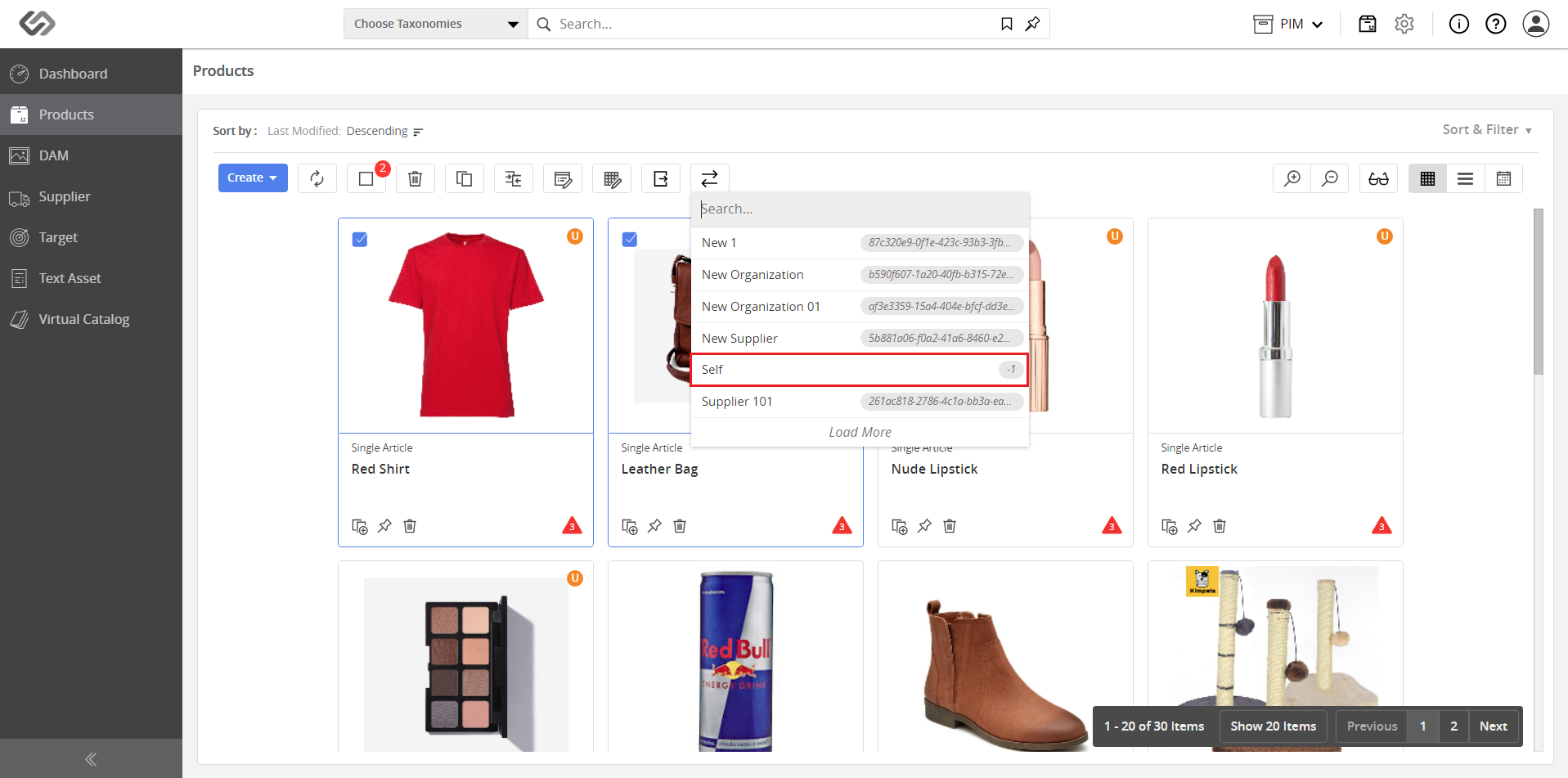Screen dimensions: 1568x778
Task: Click the grid edit toolbar icon
Action: click(x=612, y=178)
